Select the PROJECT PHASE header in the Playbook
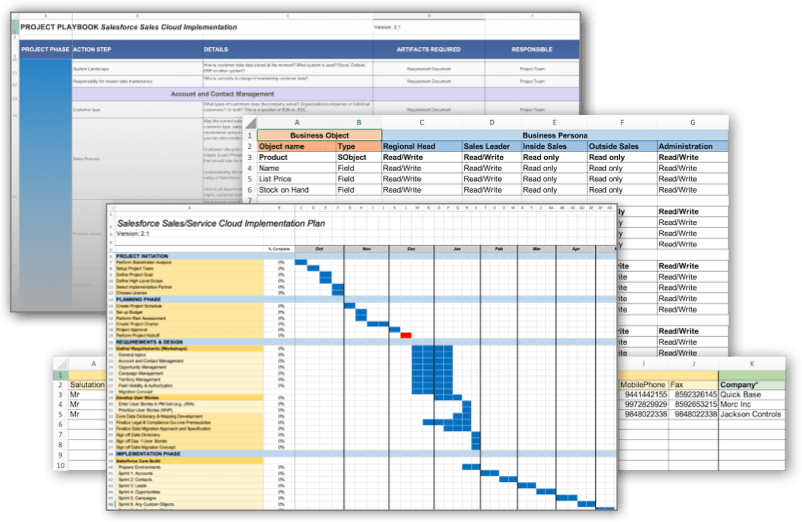802x522 pixels. tap(45, 50)
